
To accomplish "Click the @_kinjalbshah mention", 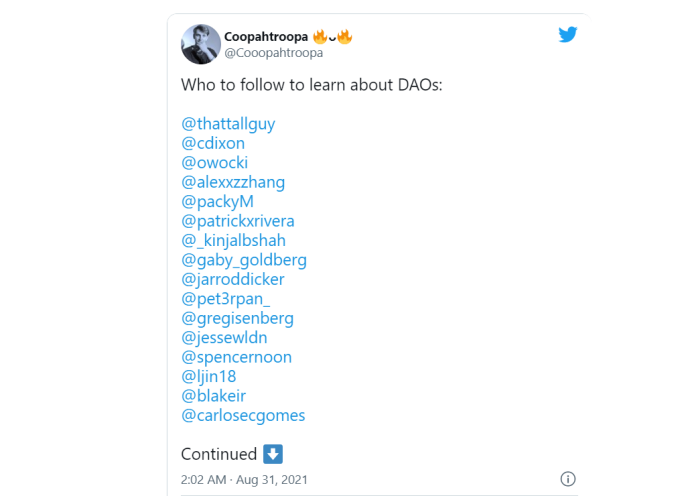I will [234, 241].
